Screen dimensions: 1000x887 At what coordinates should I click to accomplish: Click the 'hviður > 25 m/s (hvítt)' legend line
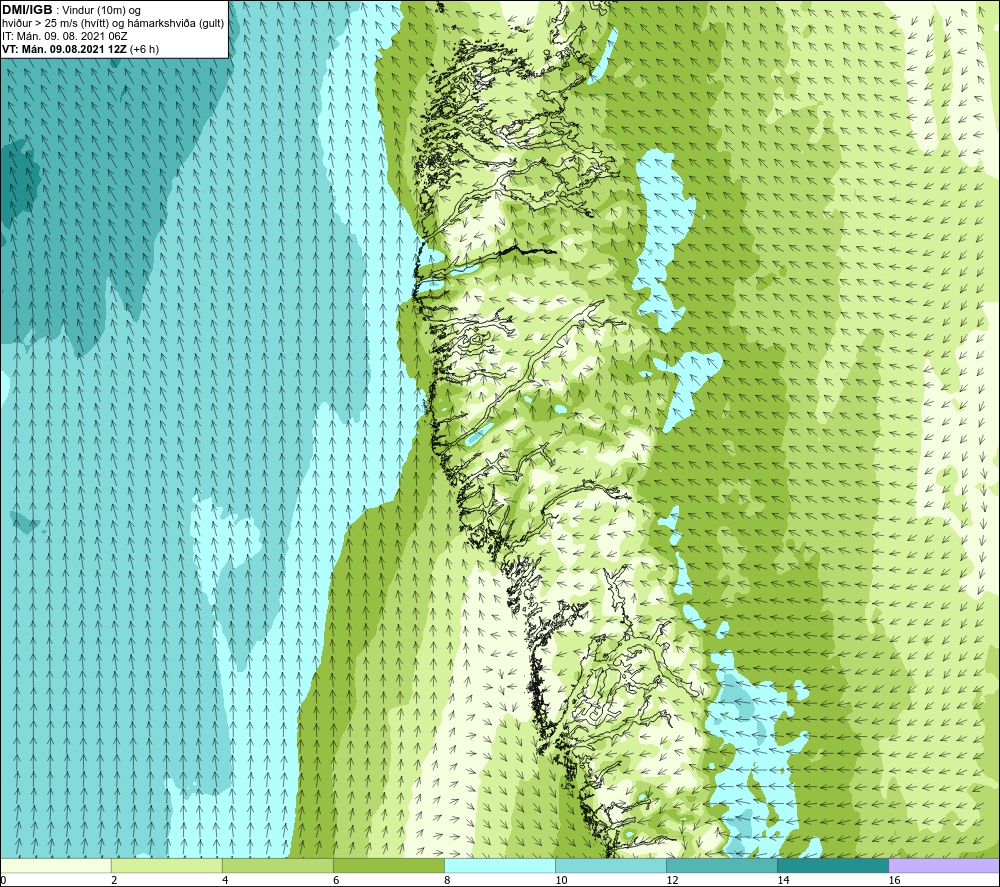113,23
